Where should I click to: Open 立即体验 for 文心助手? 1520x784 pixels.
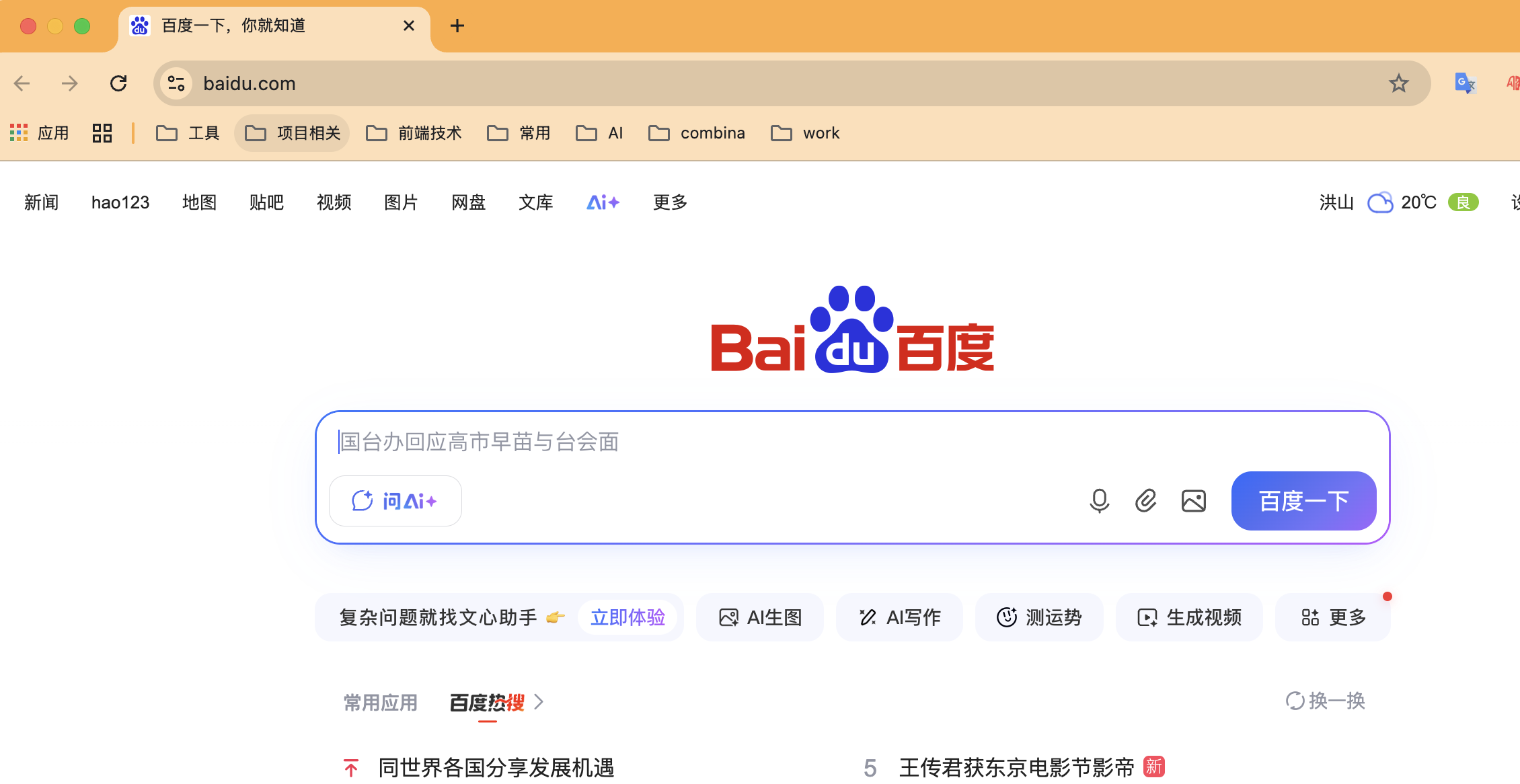coord(628,617)
